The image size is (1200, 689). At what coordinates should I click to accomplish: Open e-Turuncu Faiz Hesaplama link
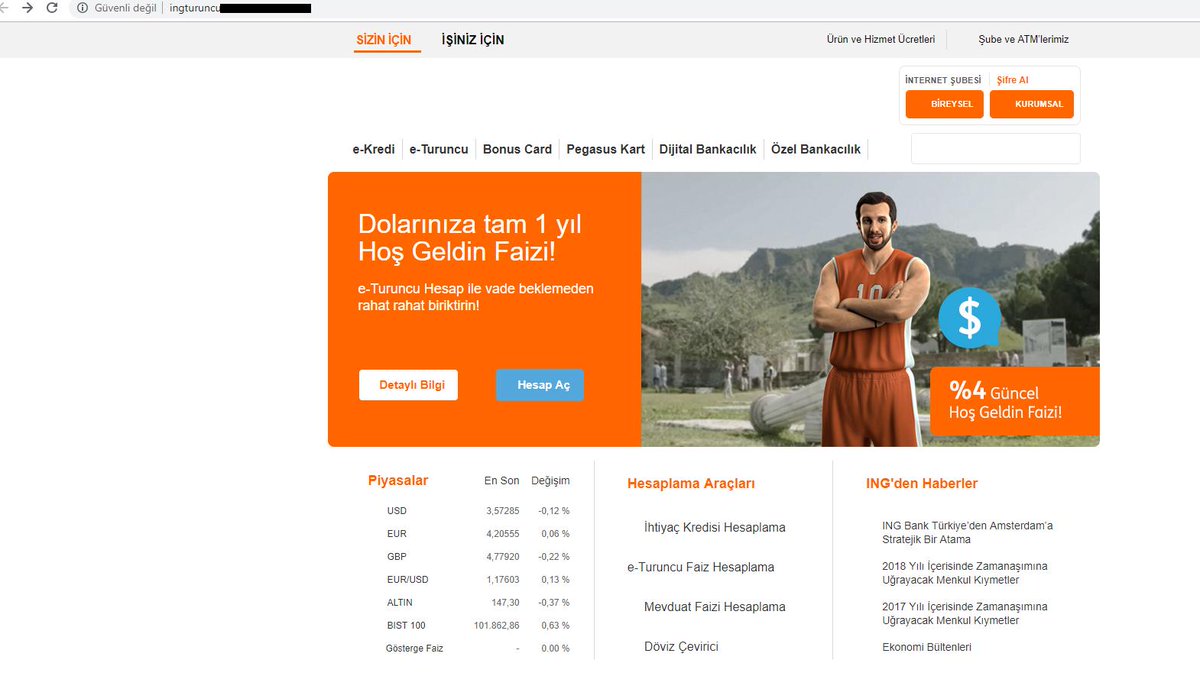[x=701, y=567]
